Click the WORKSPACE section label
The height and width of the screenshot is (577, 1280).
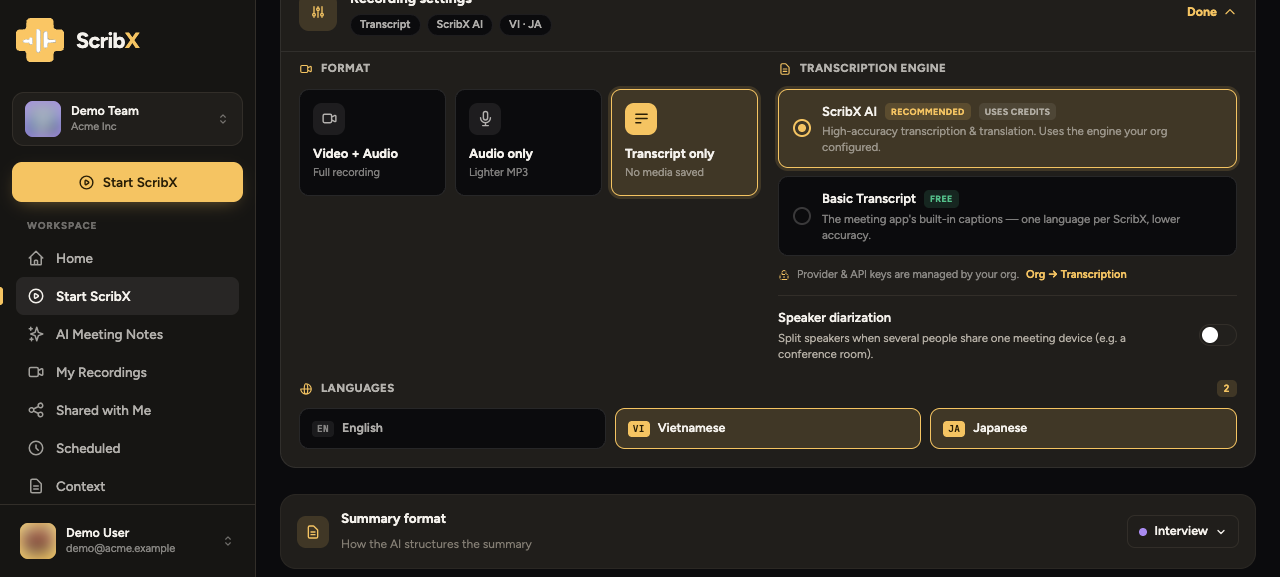pyautogui.click(x=62, y=226)
